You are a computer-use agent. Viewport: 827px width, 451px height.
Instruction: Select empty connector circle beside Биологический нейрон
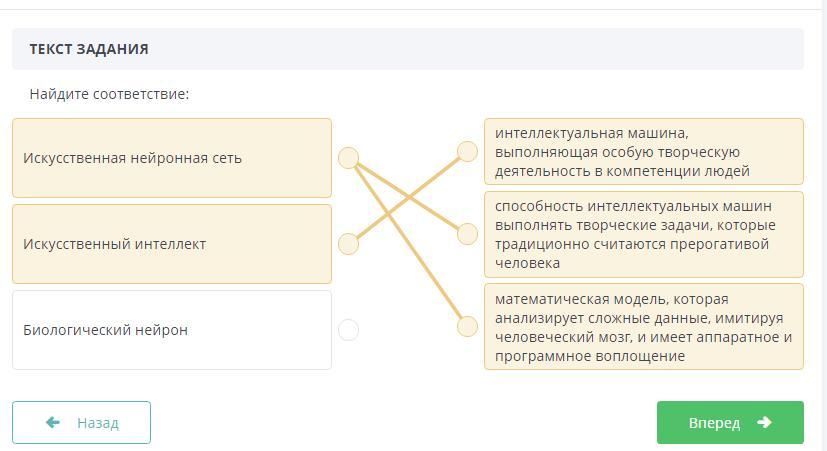click(348, 330)
